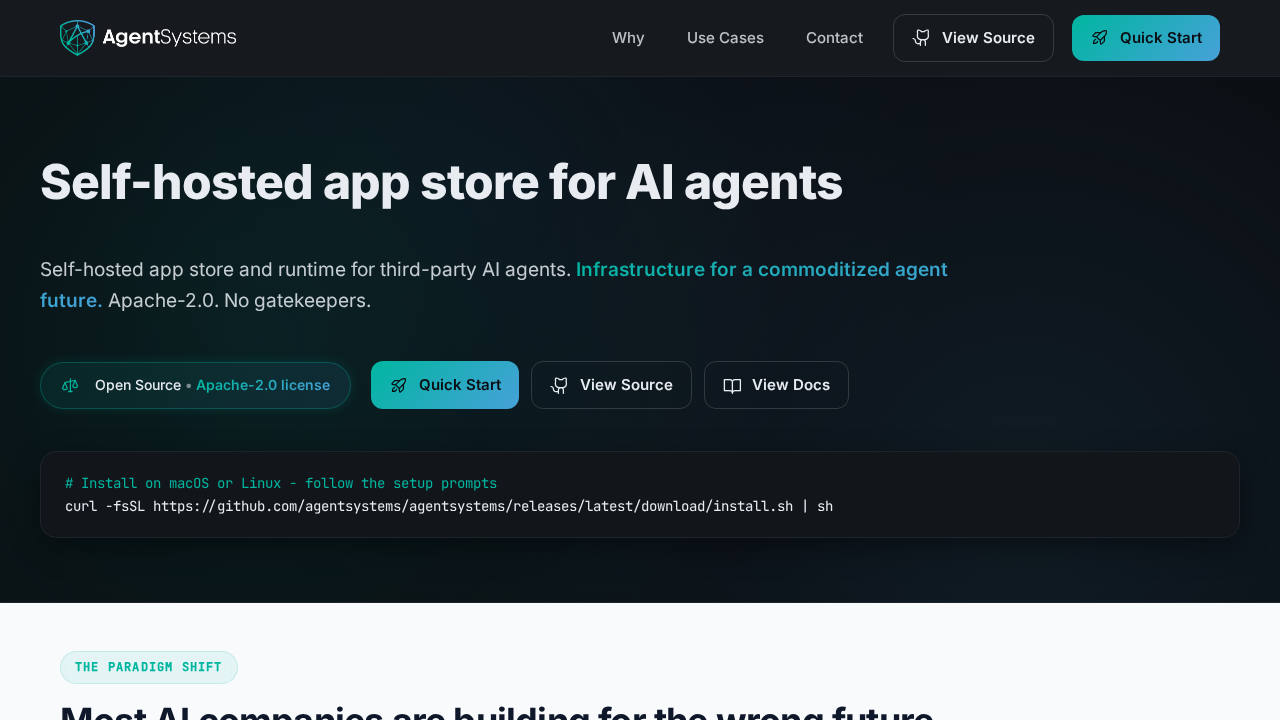Click the hero Quick Start button
The height and width of the screenshot is (720, 1280).
pyautogui.click(x=445, y=385)
